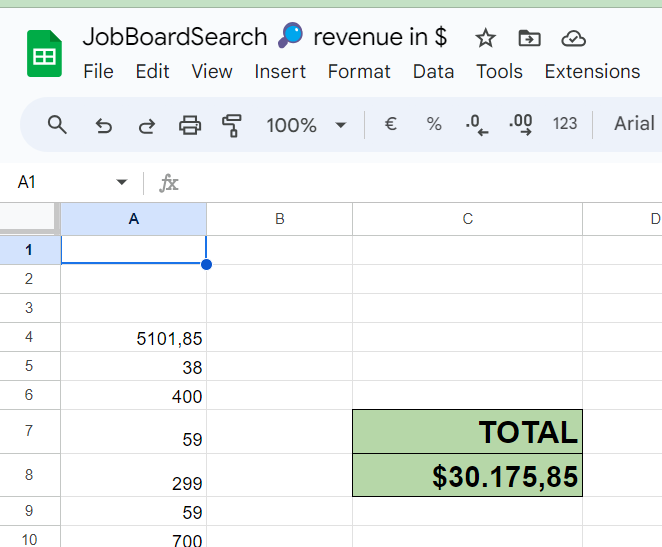The height and width of the screenshot is (547, 662).
Task: Open more number formats 123 menu
Action: [x=565, y=124]
